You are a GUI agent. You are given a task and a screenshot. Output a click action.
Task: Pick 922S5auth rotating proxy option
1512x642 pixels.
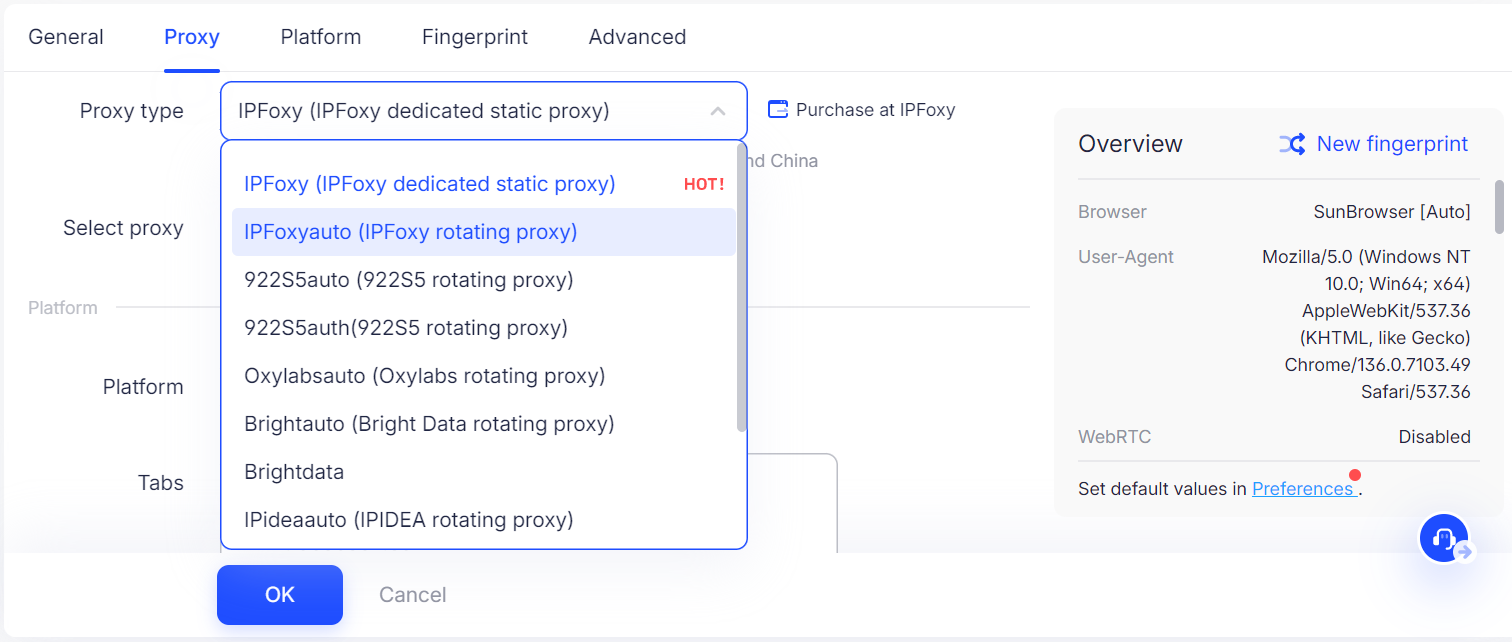pyautogui.click(x=406, y=328)
